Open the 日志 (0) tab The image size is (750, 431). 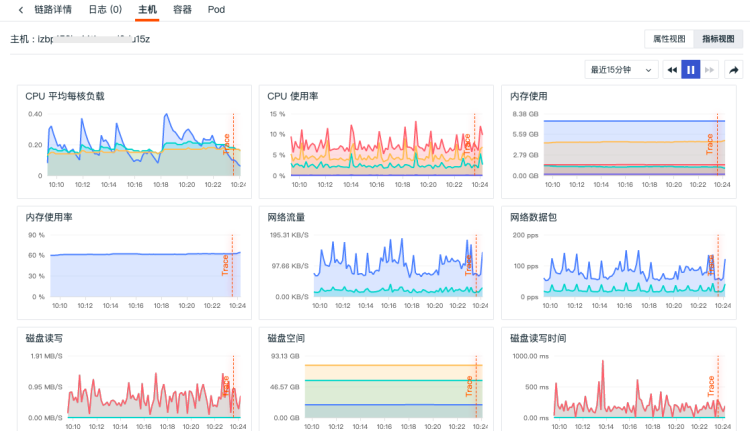[105, 10]
